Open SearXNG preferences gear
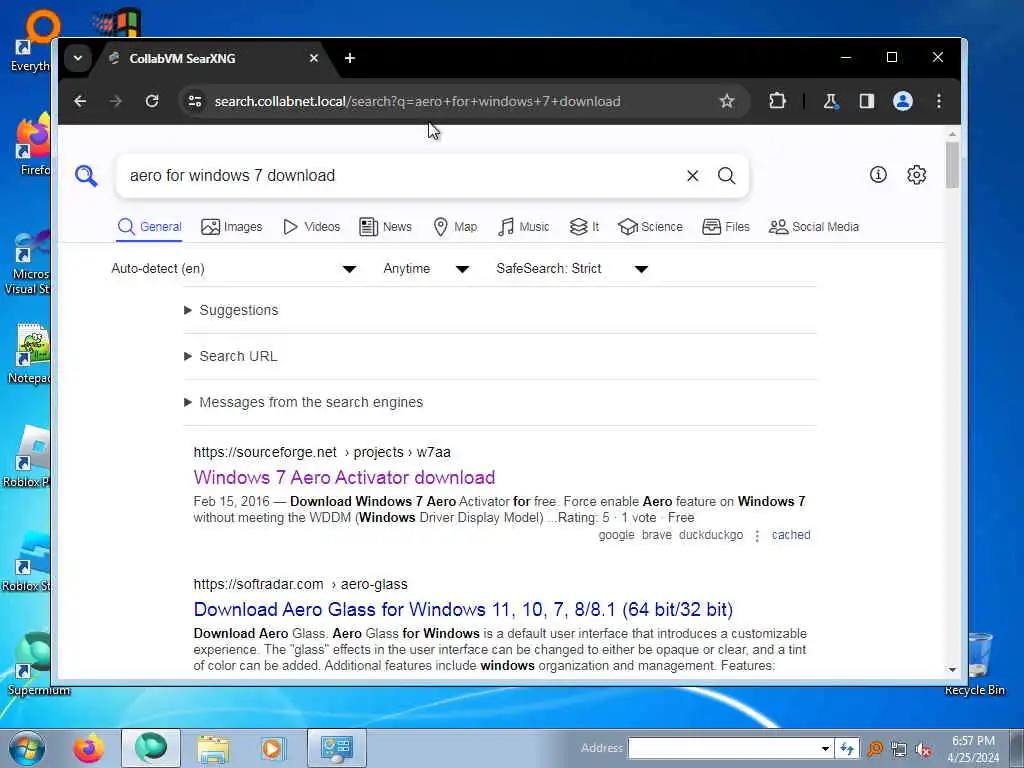Image resolution: width=1024 pixels, height=768 pixels. tap(916, 175)
